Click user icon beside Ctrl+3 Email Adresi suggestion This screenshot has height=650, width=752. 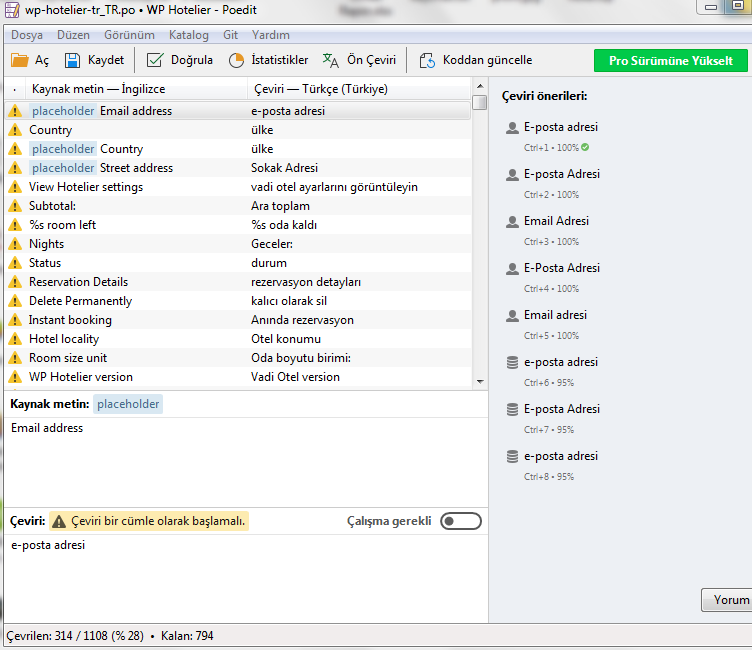(x=512, y=222)
